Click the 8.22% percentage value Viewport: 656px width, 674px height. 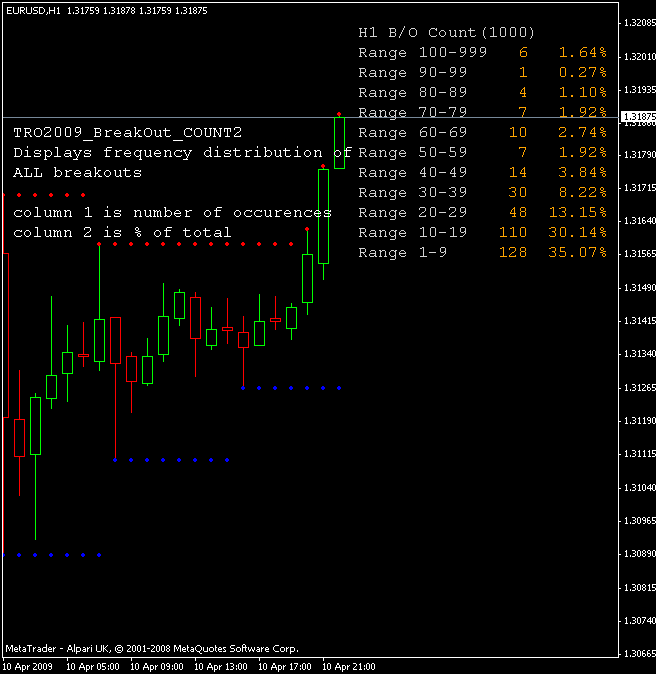pos(582,192)
